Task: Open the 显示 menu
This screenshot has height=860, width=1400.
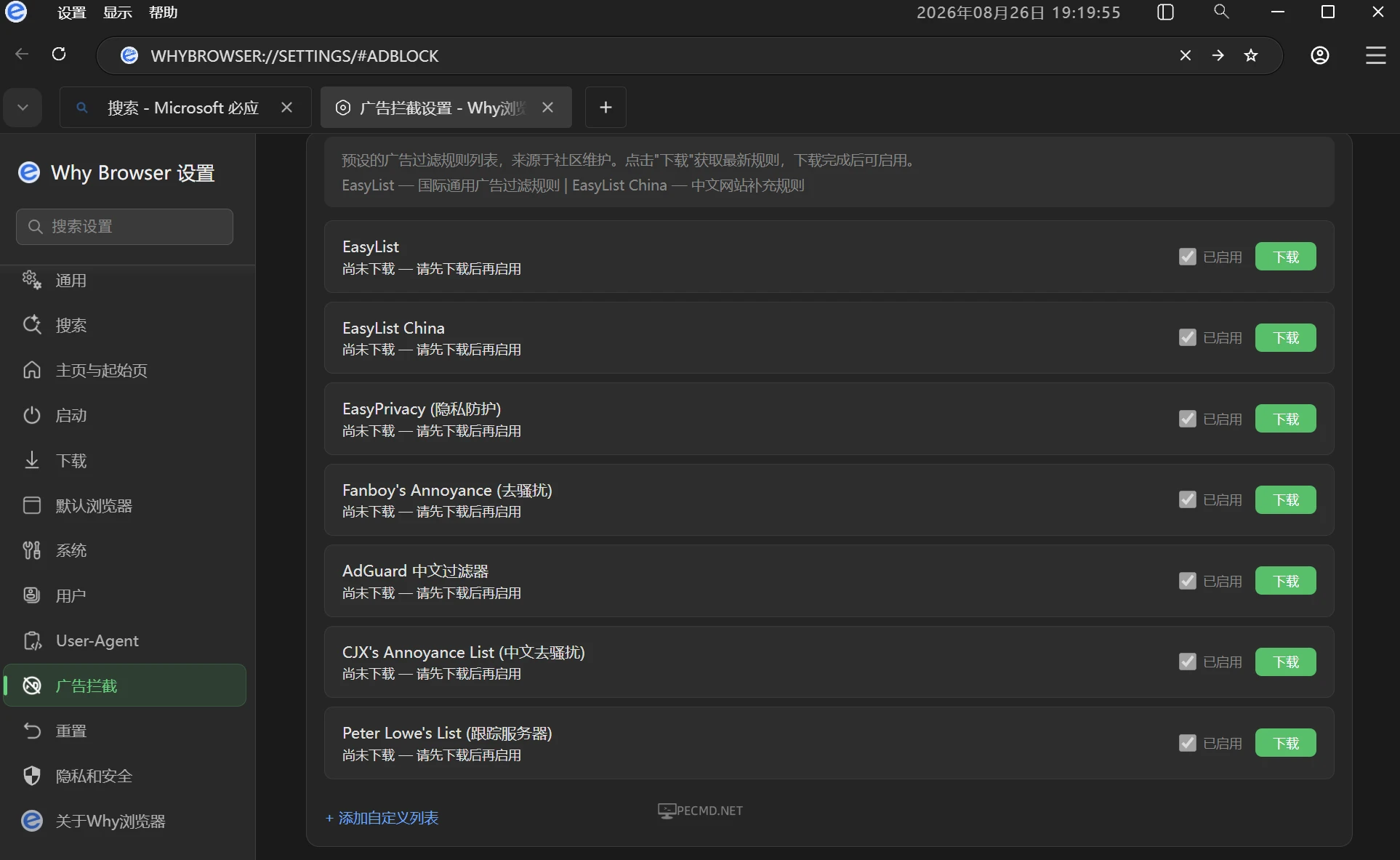Action: (117, 12)
